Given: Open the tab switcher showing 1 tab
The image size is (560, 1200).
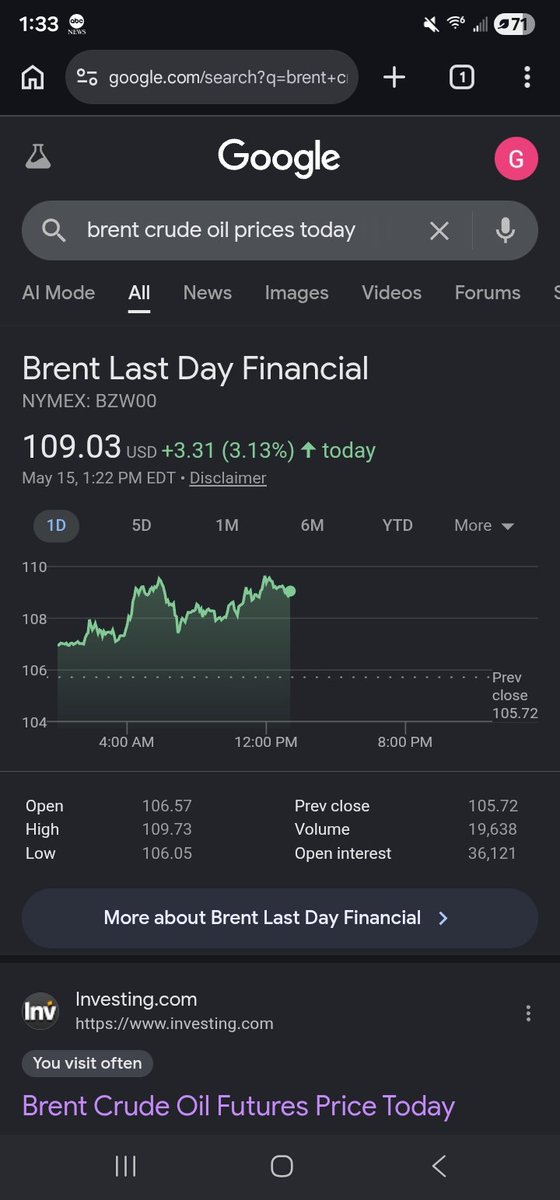Looking at the screenshot, I should point(461,77).
